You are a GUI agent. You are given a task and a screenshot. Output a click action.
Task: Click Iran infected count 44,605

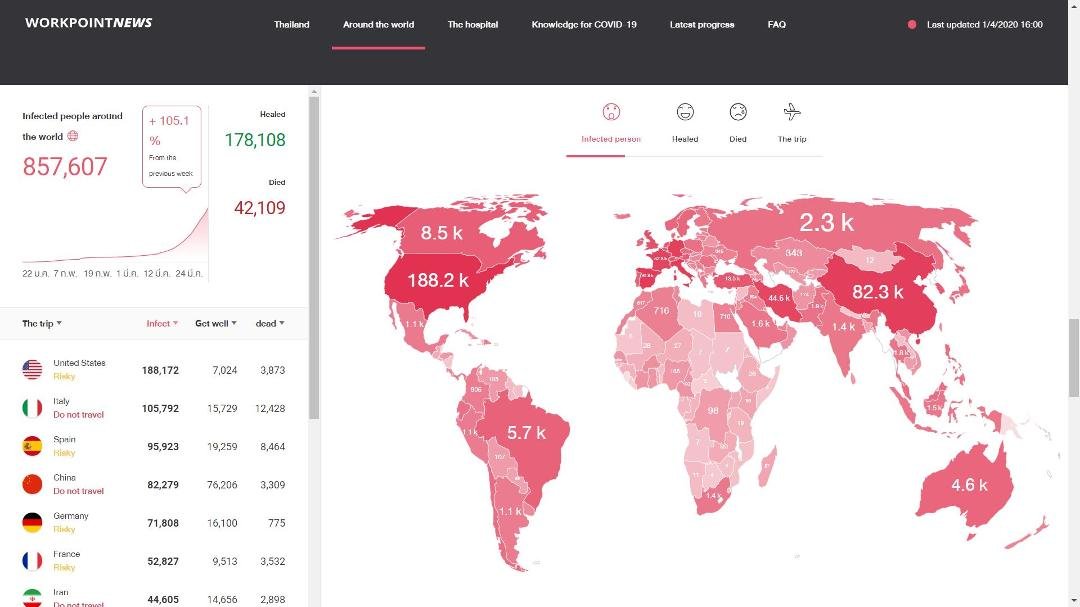tap(163, 599)
